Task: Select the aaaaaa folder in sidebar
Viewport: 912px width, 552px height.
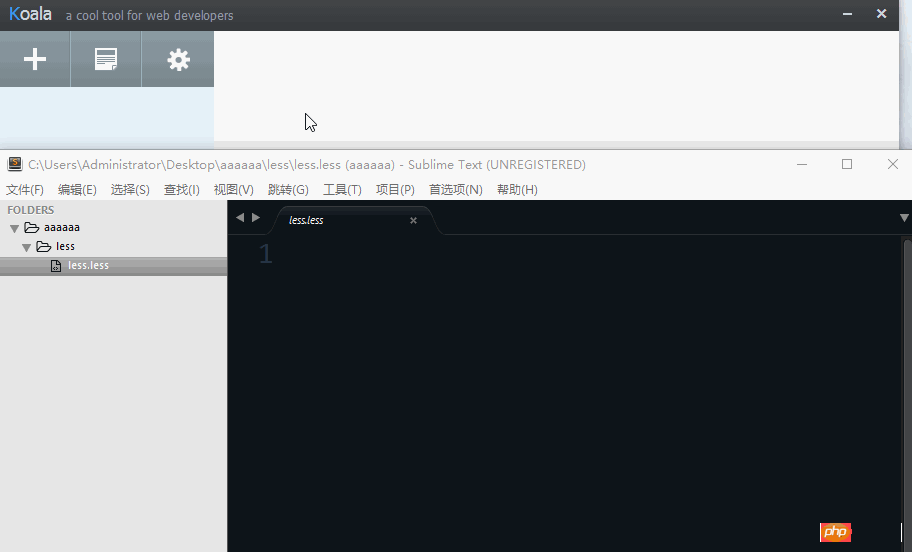Action: point(62,227)
